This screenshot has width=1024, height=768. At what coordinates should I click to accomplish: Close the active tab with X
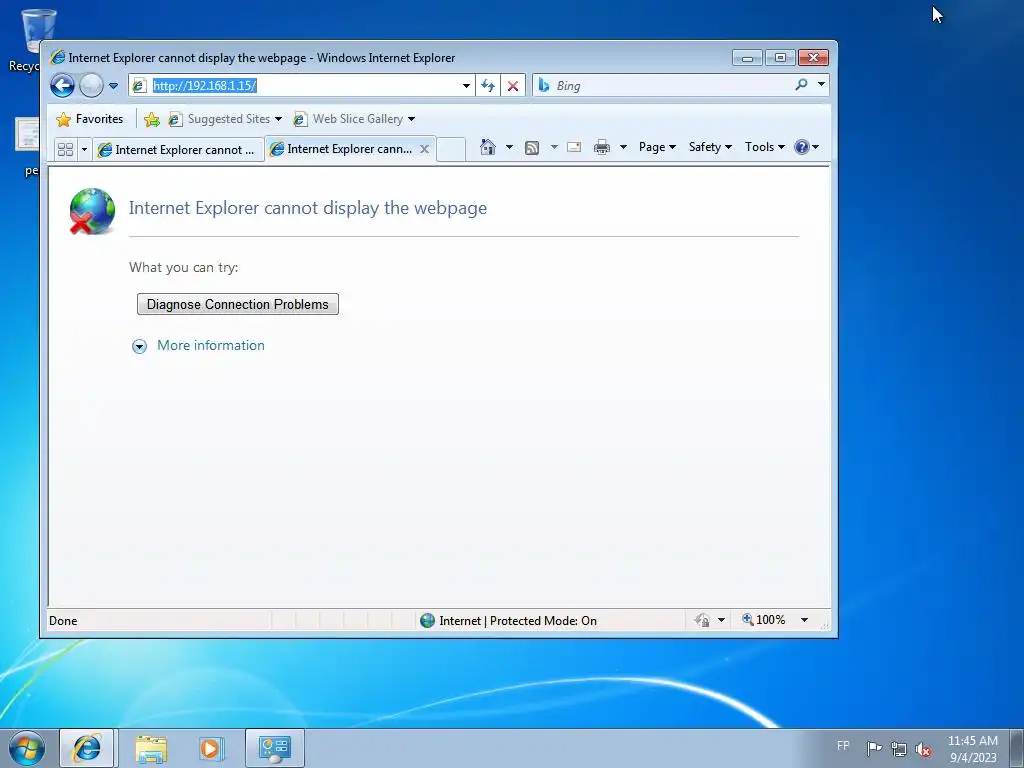coord(424,149)
